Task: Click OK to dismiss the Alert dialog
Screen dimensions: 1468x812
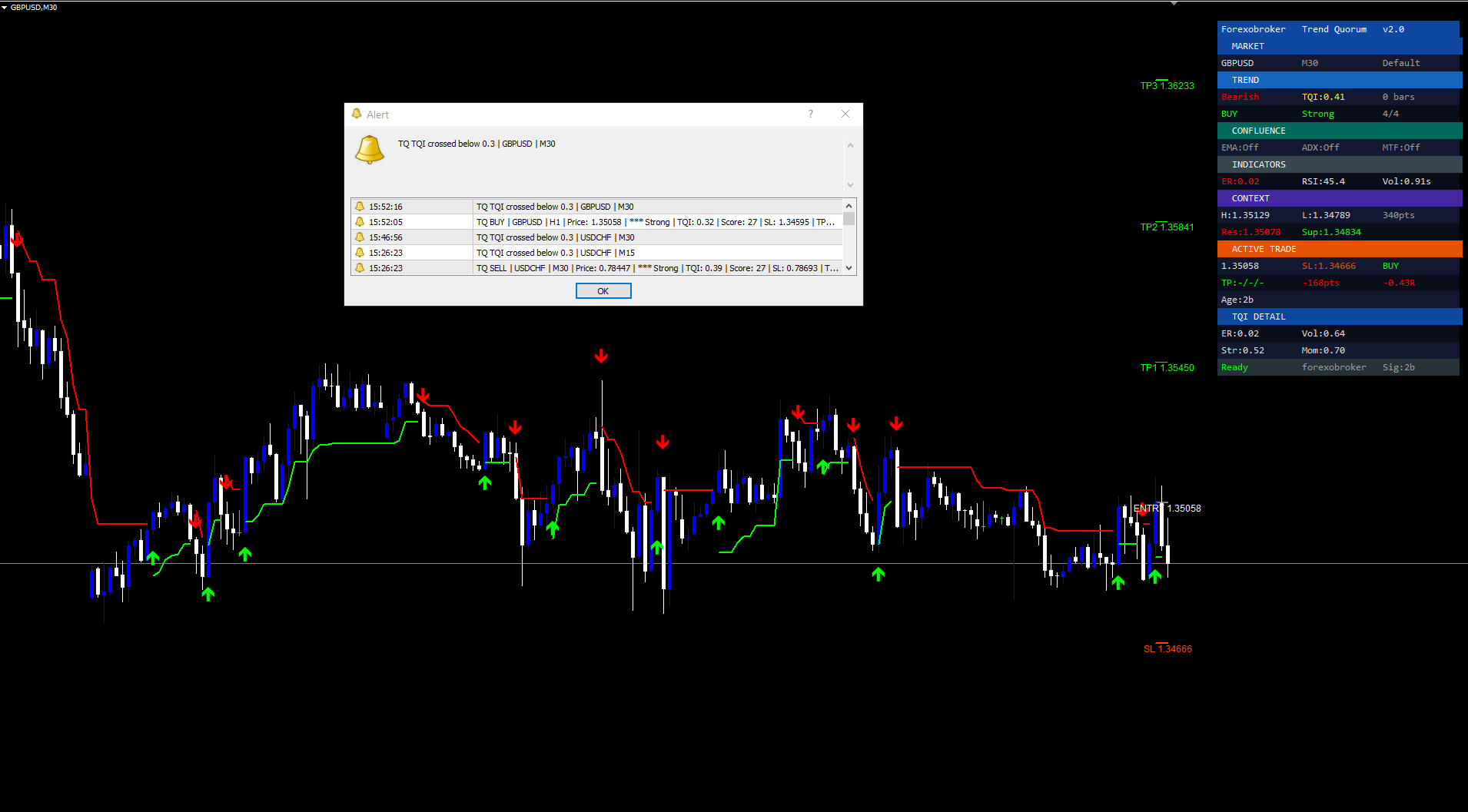Action: tap(603, 291)
